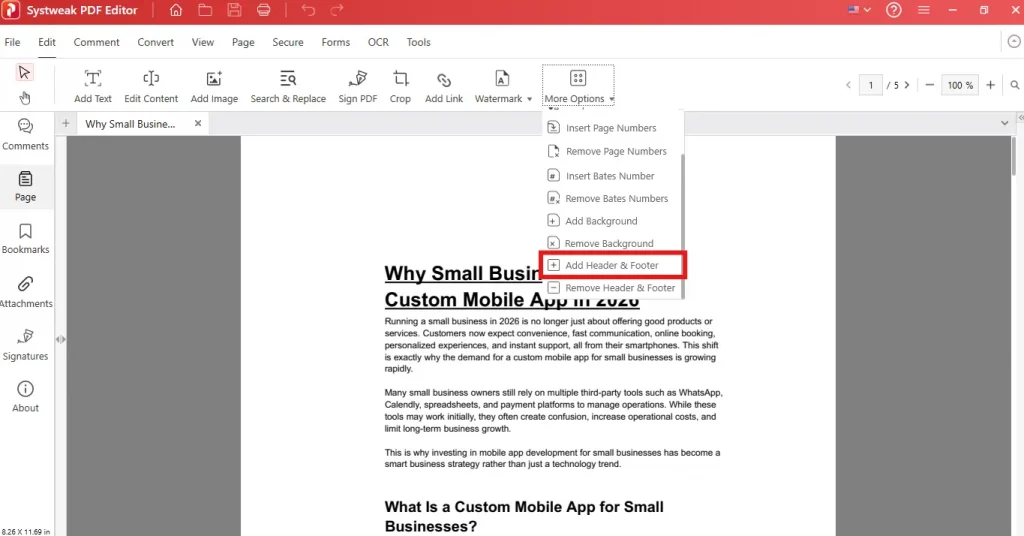This screenshot has width=1024, height=536.
Task: Collapse the More Options dropdown
Action: (x=579, y=86)
